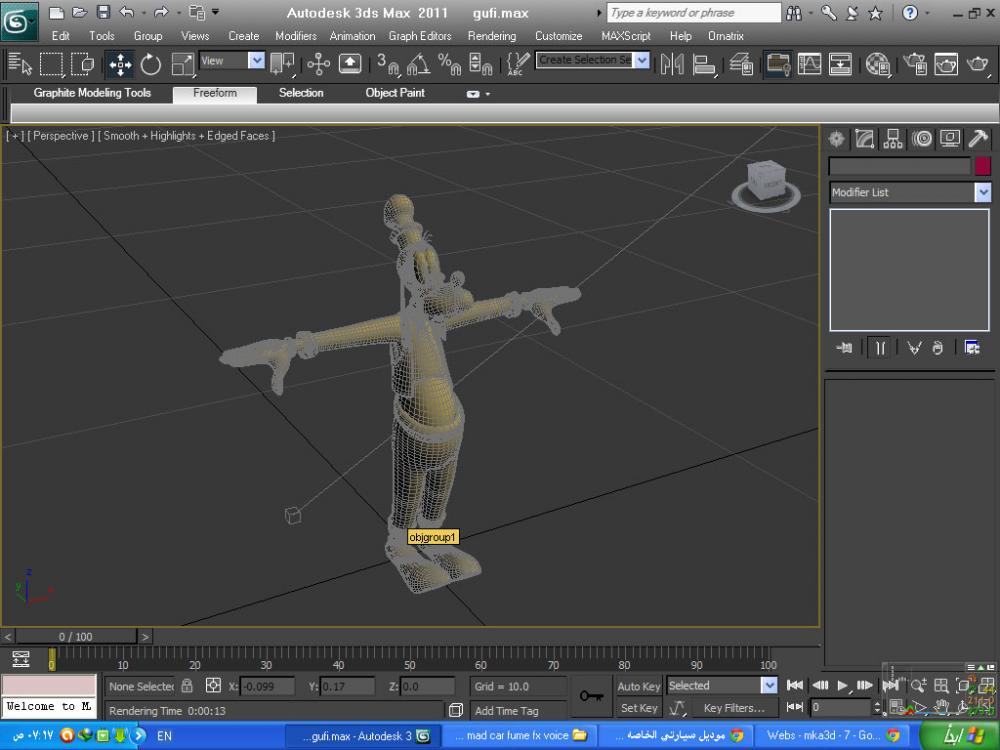Toggle Auto Key animation mode
Screen dimensions: 1000x750
pyautogui.click(x=638, y=686)
